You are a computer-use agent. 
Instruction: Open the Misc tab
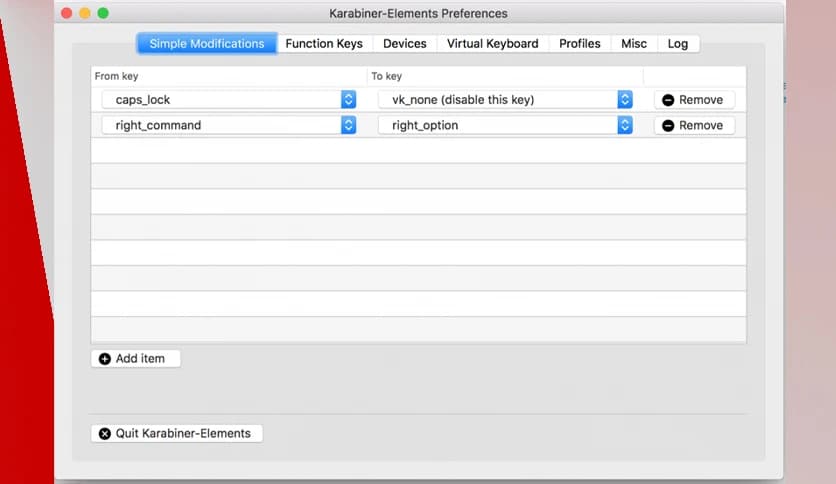[x=634, y=44]
